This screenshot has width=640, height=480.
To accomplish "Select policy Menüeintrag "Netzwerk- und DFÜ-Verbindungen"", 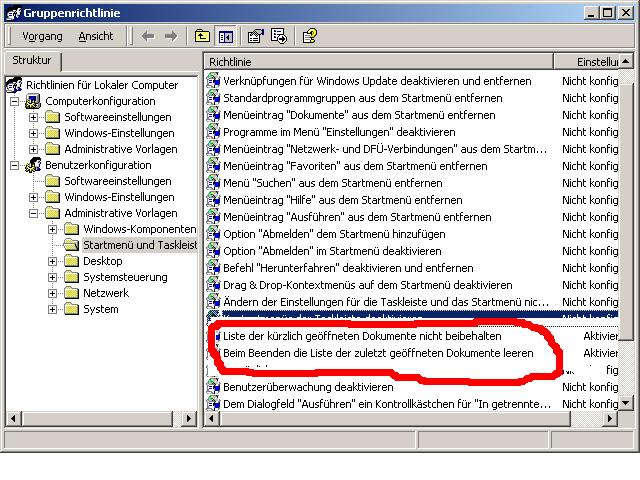I will pyautogui.click(x=385, y=149).
